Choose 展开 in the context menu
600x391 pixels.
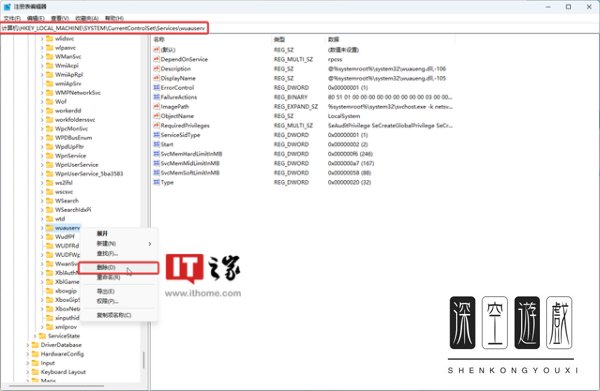pos(119,233)
